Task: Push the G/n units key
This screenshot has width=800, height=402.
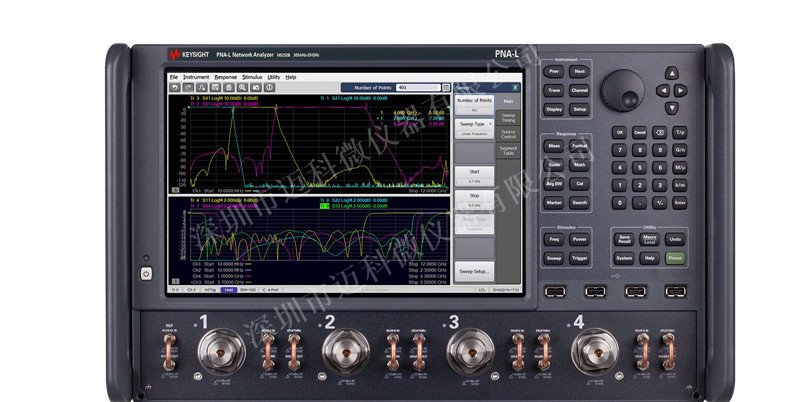Action: click(x=680, y=150)
